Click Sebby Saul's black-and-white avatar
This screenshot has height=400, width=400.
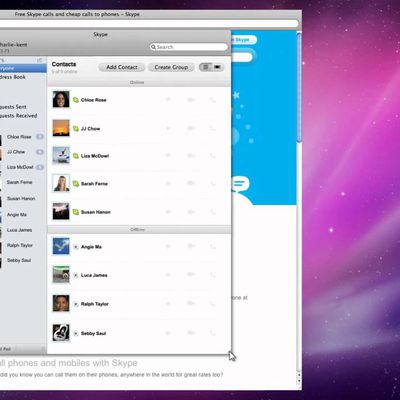point(61,333)
